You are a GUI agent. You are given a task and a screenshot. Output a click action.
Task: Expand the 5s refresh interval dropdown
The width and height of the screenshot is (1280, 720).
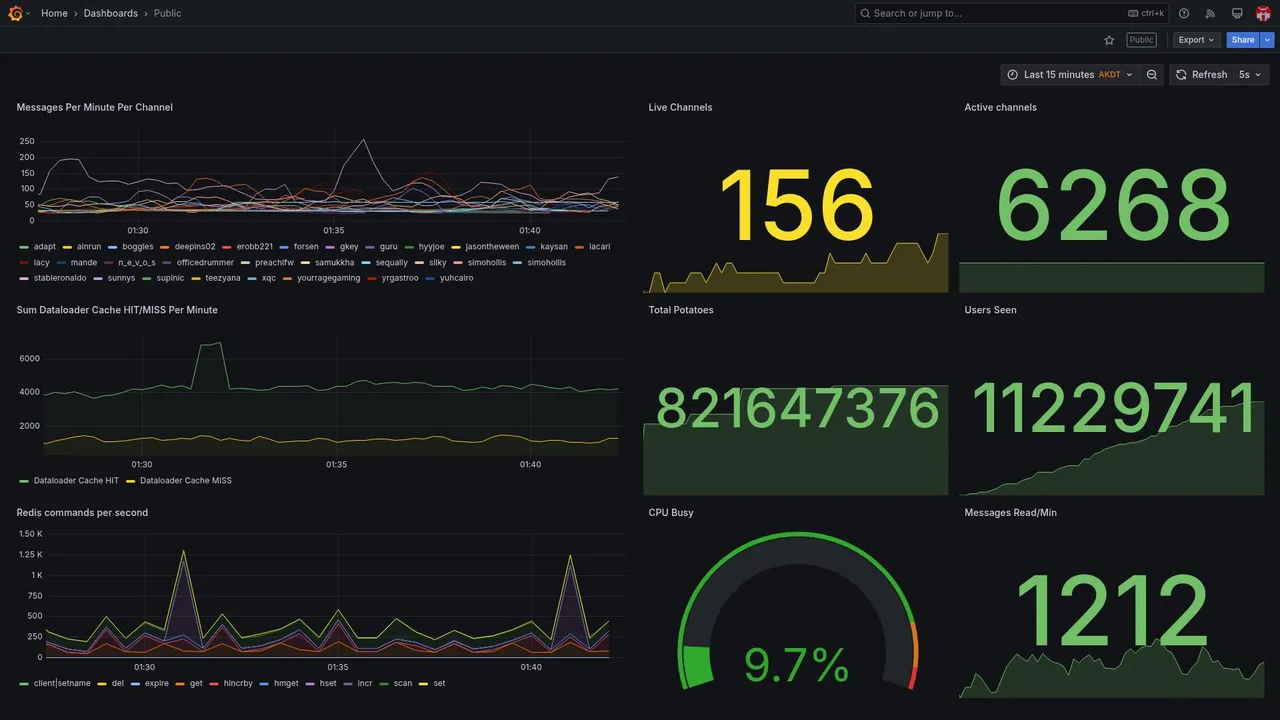[x=1251, y=75]
